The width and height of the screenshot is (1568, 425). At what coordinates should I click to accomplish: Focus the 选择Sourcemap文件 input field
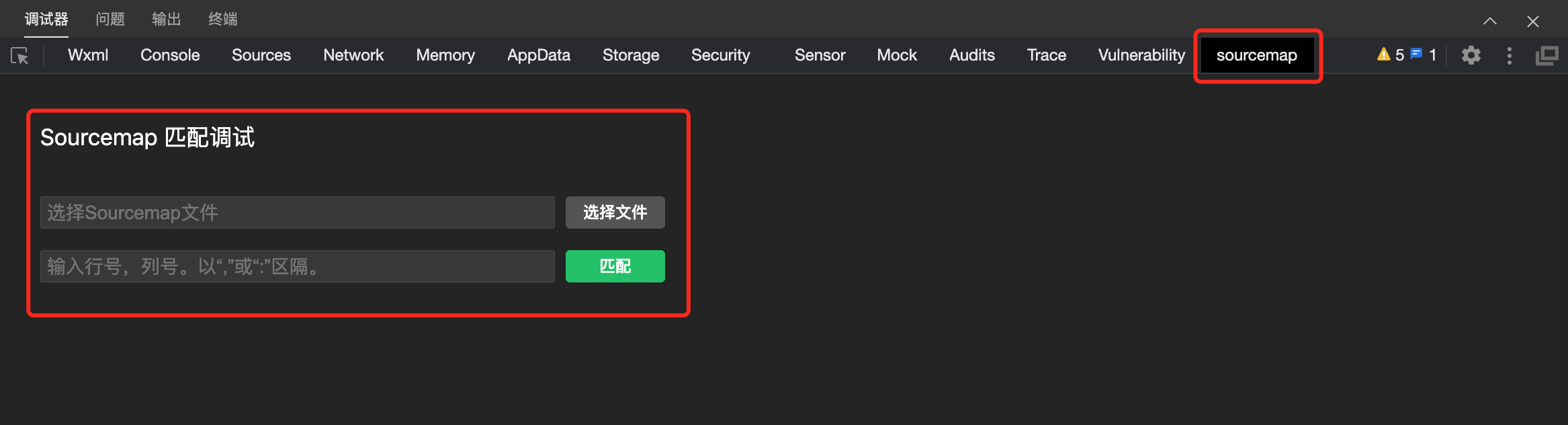298,212
